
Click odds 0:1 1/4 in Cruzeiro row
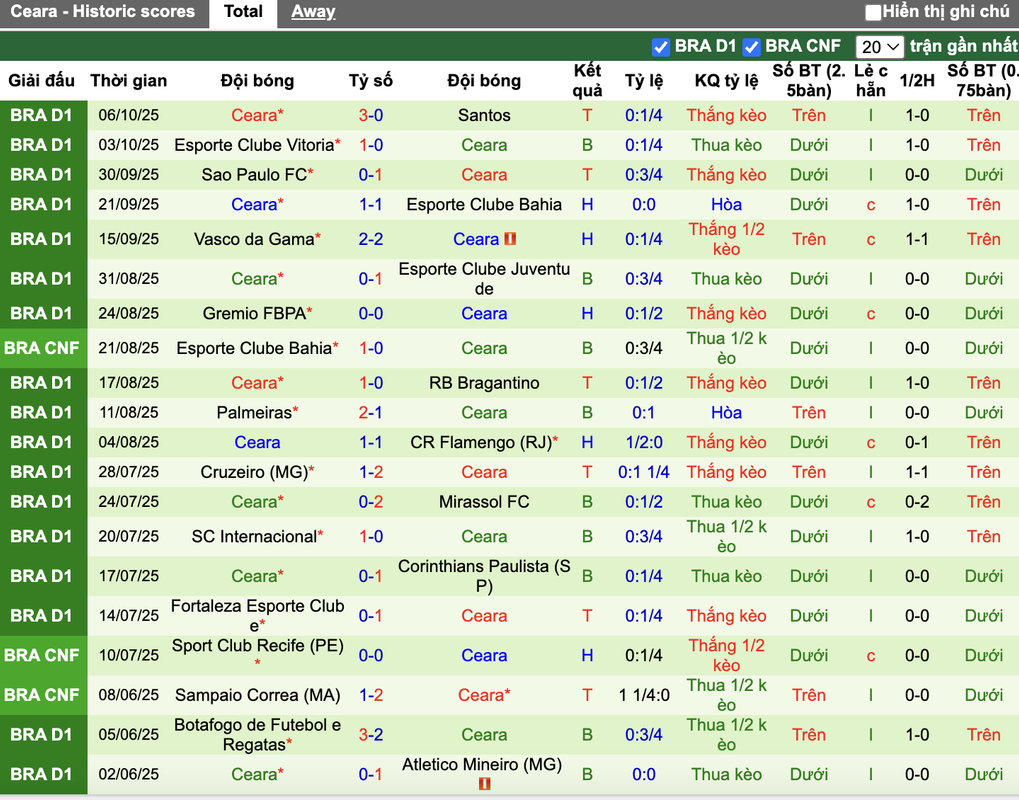click(x=643, y=472)
